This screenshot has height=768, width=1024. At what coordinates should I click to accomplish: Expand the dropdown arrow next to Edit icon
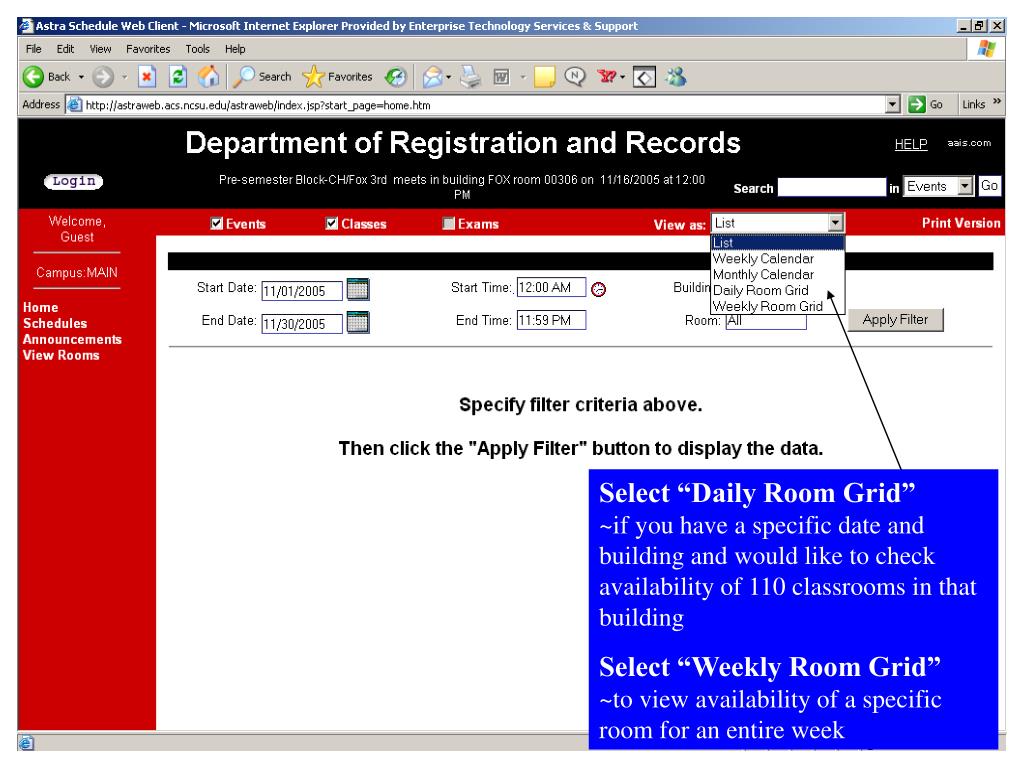(x=522, y=77)
